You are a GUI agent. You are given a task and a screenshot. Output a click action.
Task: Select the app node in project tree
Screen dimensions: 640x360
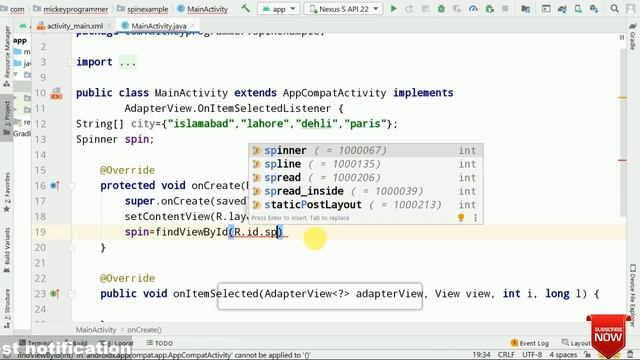pyautogui.click(x=20, y=40)
